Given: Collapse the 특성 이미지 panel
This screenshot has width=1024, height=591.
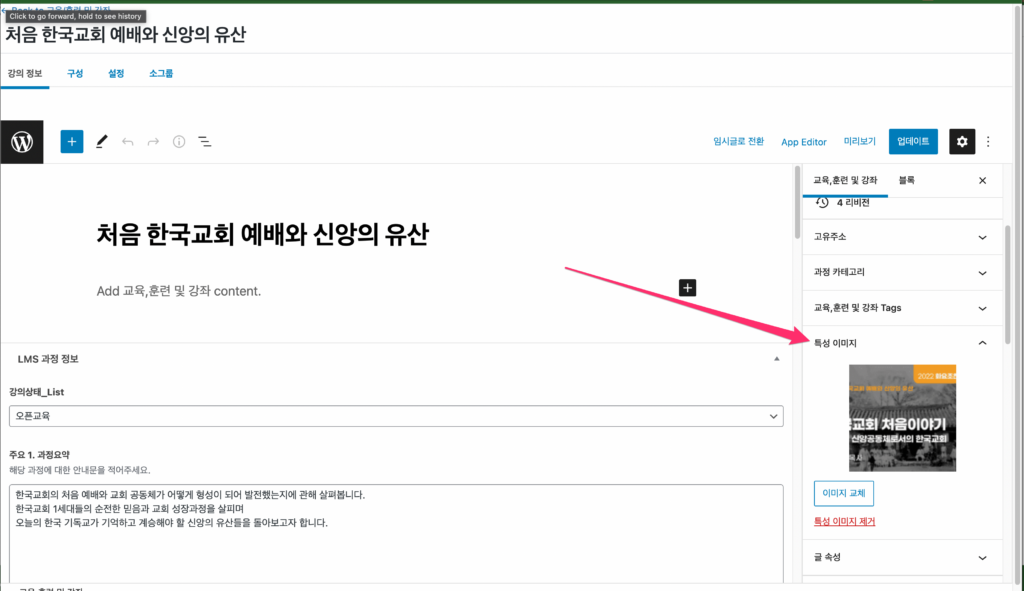Looking at the screenshot, I should point(903,343).
